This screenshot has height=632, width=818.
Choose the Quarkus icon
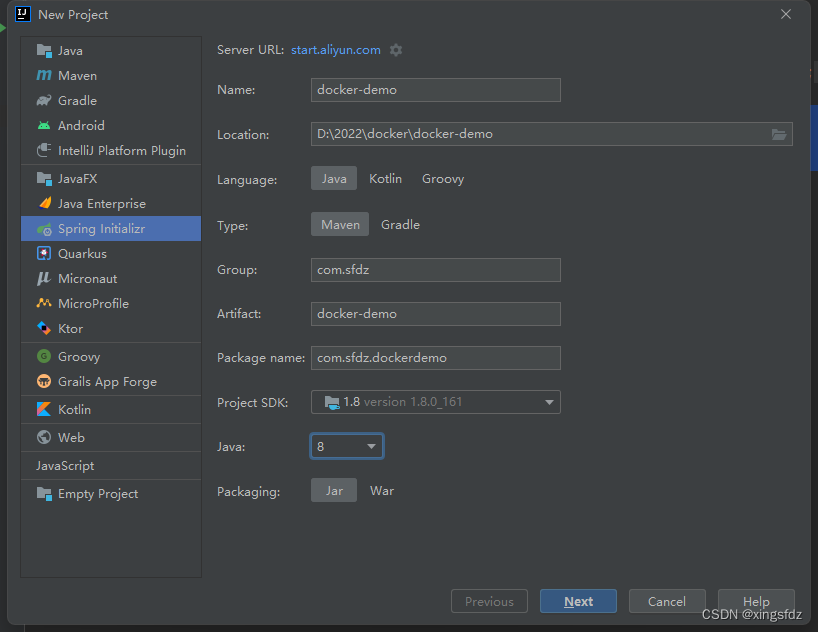[x=44, y=253]
